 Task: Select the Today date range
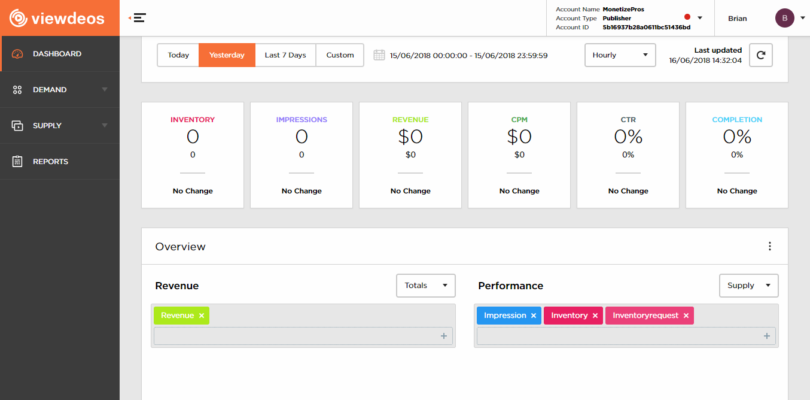click(x=178, y=55)
